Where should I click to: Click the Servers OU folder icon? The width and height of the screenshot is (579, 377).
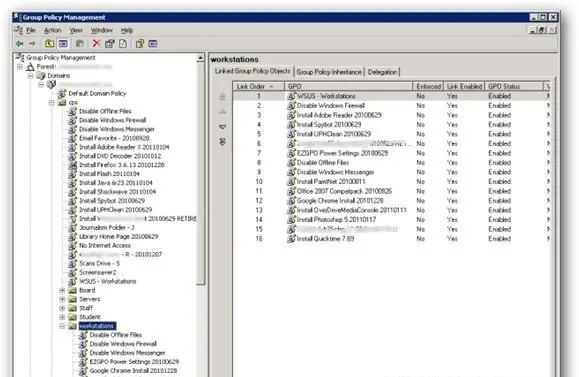click(x=73, y=299)
